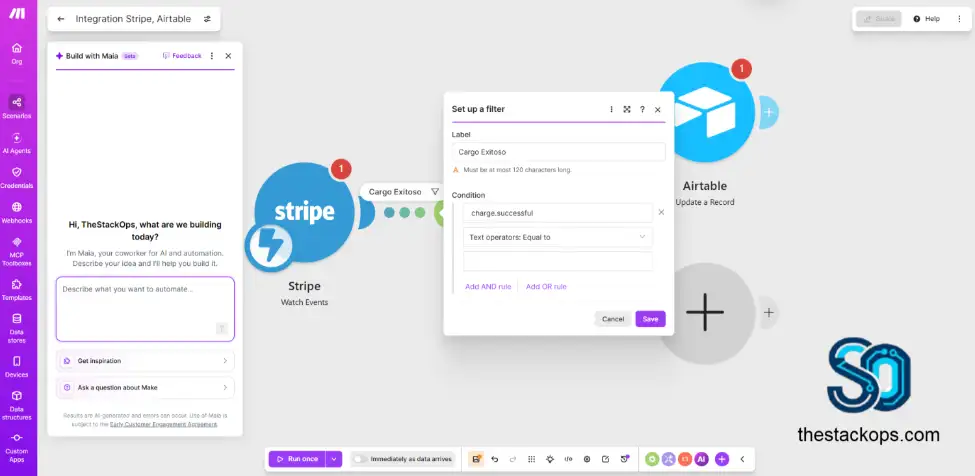Screen dimensions: 975x476
Task: Open Data stores section
Action: coord(17,328)
